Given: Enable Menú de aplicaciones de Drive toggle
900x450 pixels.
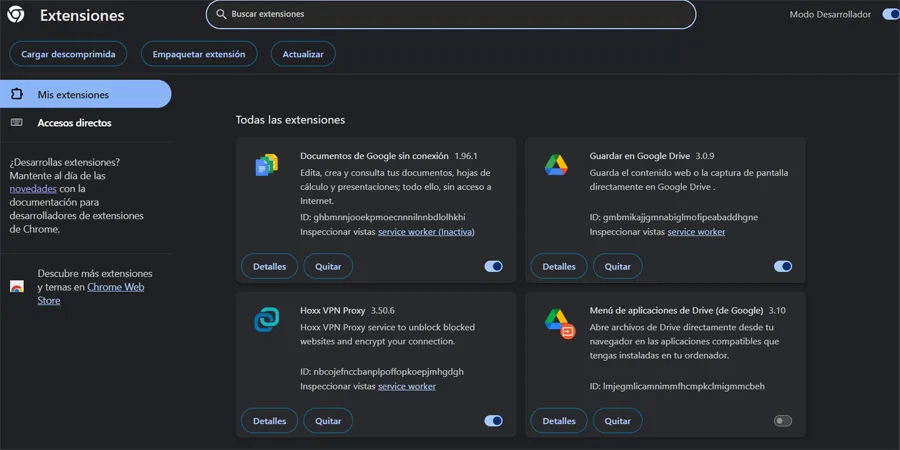Looking at the screenshot, I should coord(783,421).
